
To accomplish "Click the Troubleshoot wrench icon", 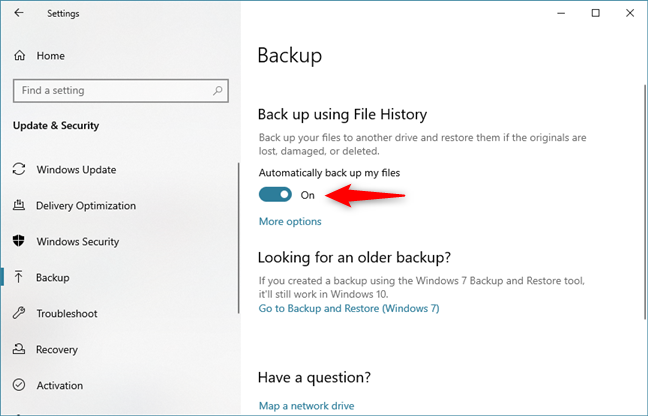I will pos(19,313).
